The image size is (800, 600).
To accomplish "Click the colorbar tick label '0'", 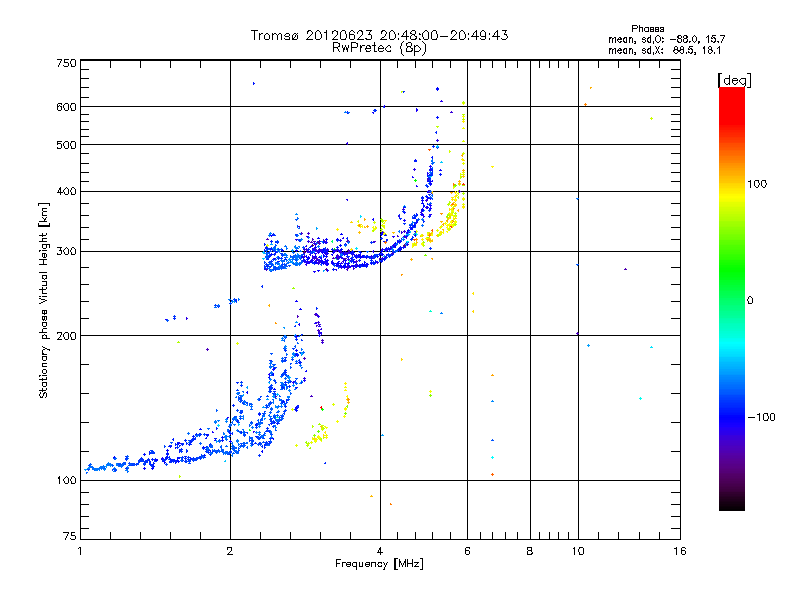I will tap(750, 301).
